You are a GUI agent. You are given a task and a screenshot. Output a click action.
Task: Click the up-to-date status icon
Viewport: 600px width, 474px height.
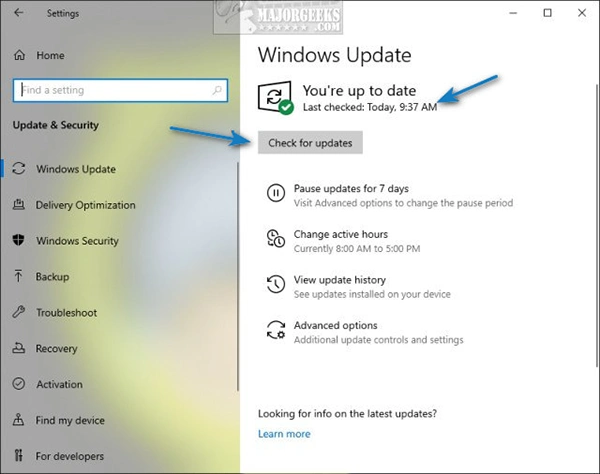pos(276,98)
